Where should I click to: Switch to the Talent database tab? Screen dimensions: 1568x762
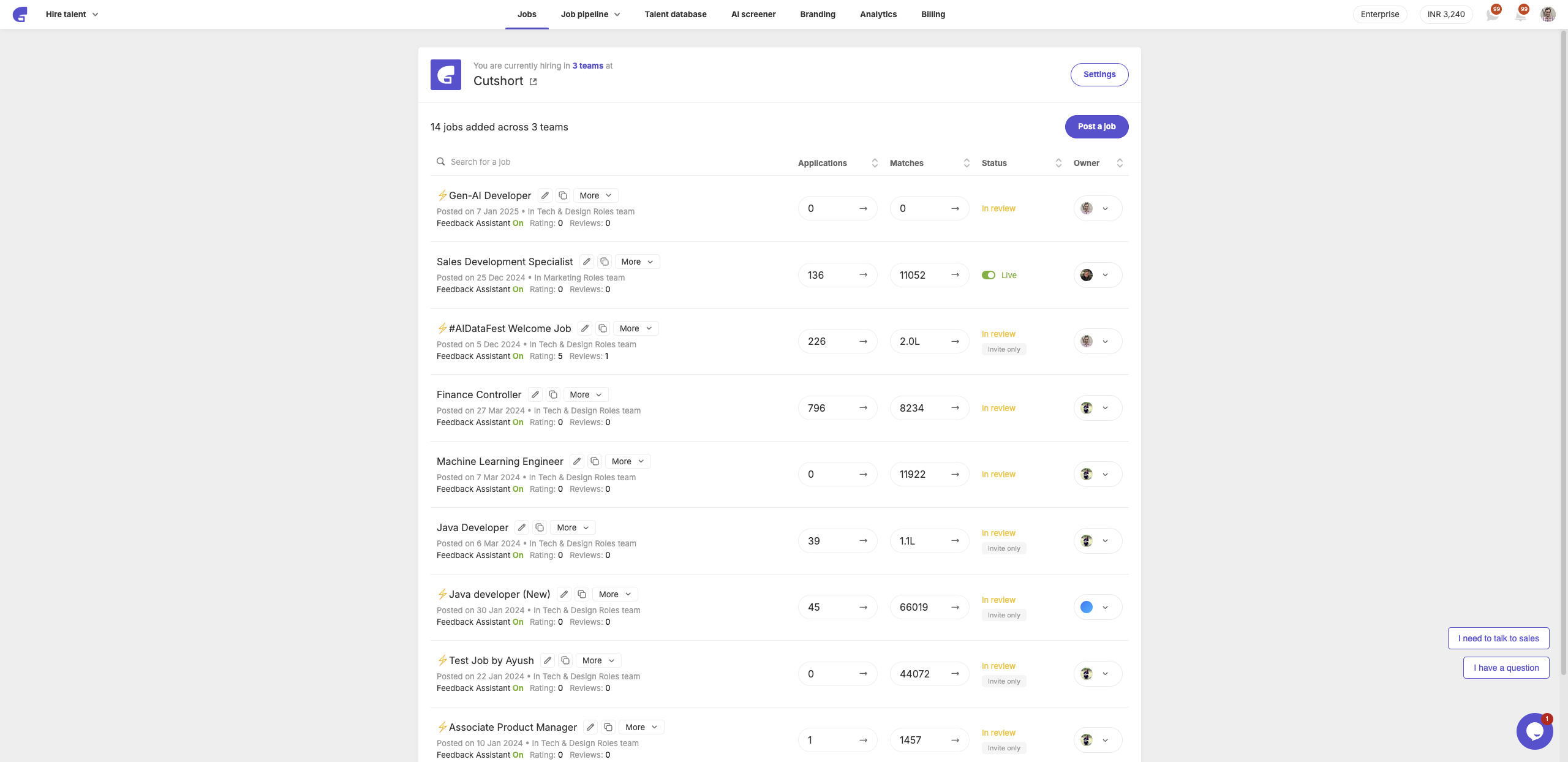675,14
